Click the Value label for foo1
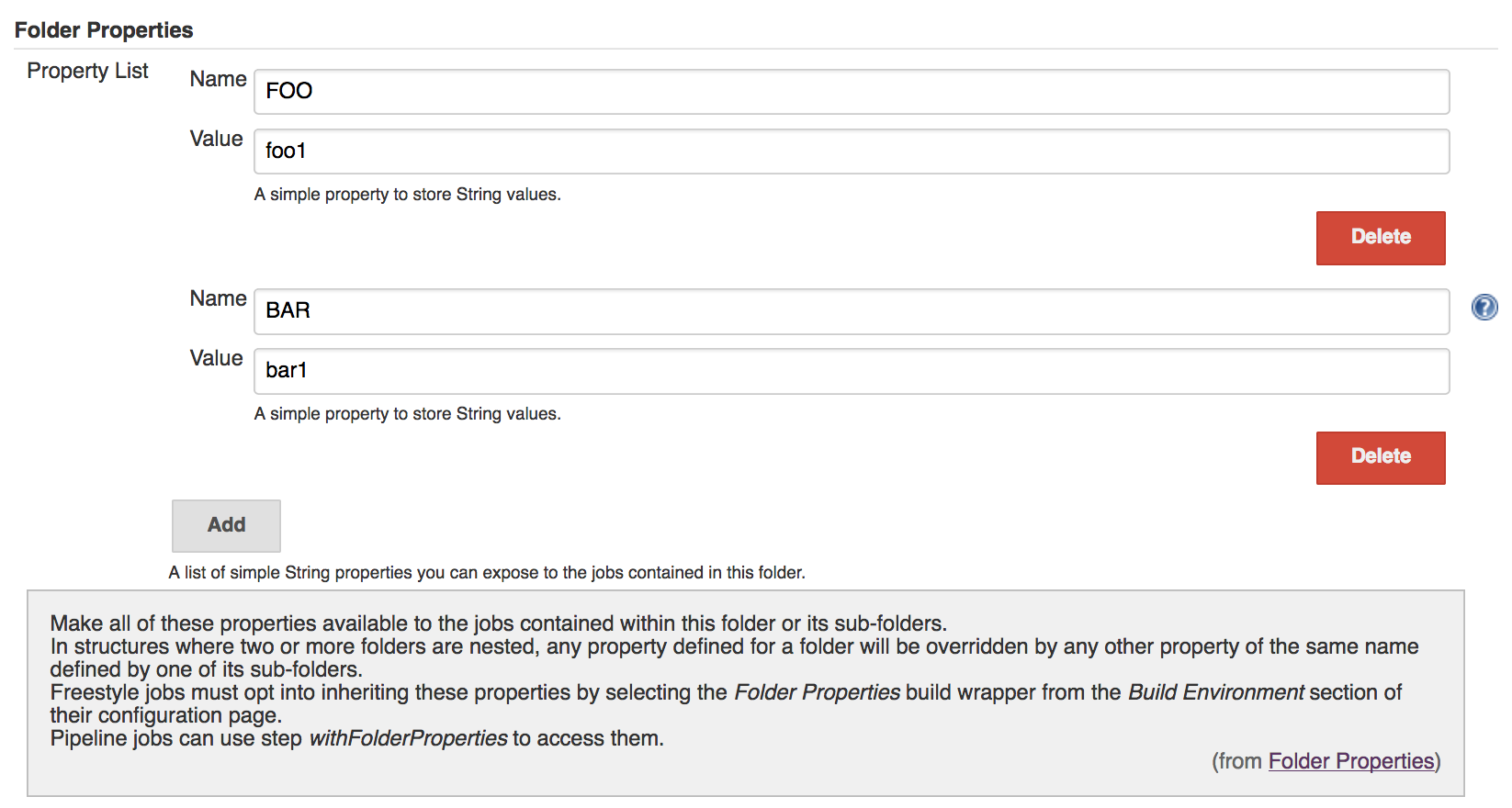 (216, 139)
